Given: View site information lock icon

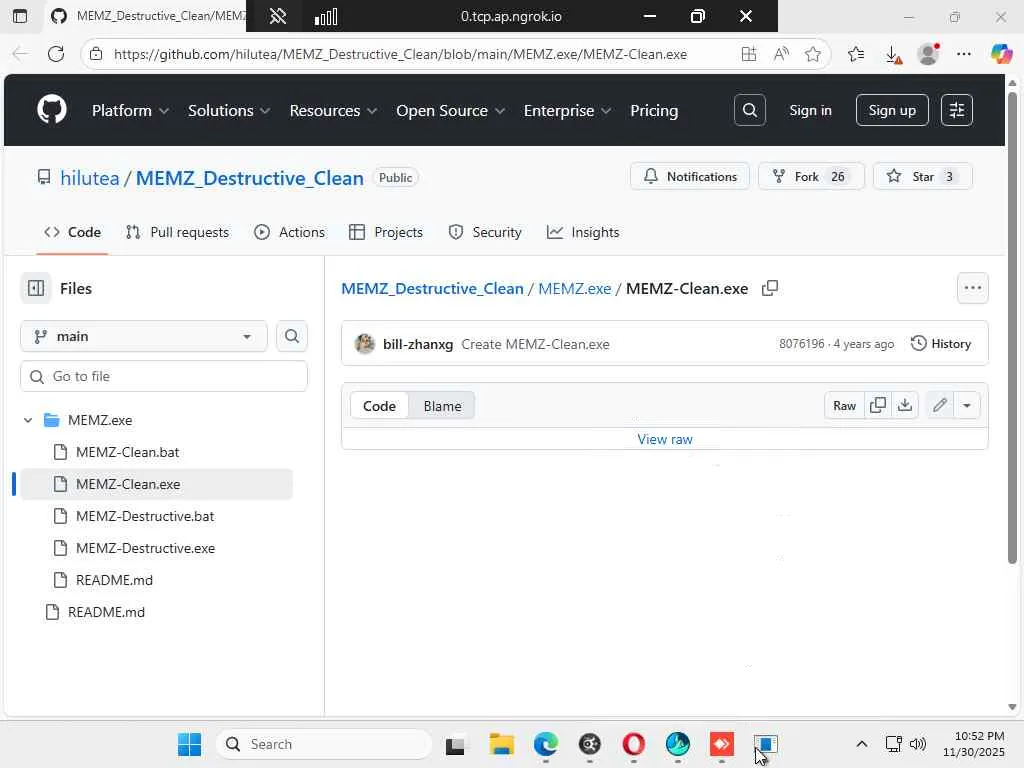Looking at the screenshot, I should click(96, 54).
